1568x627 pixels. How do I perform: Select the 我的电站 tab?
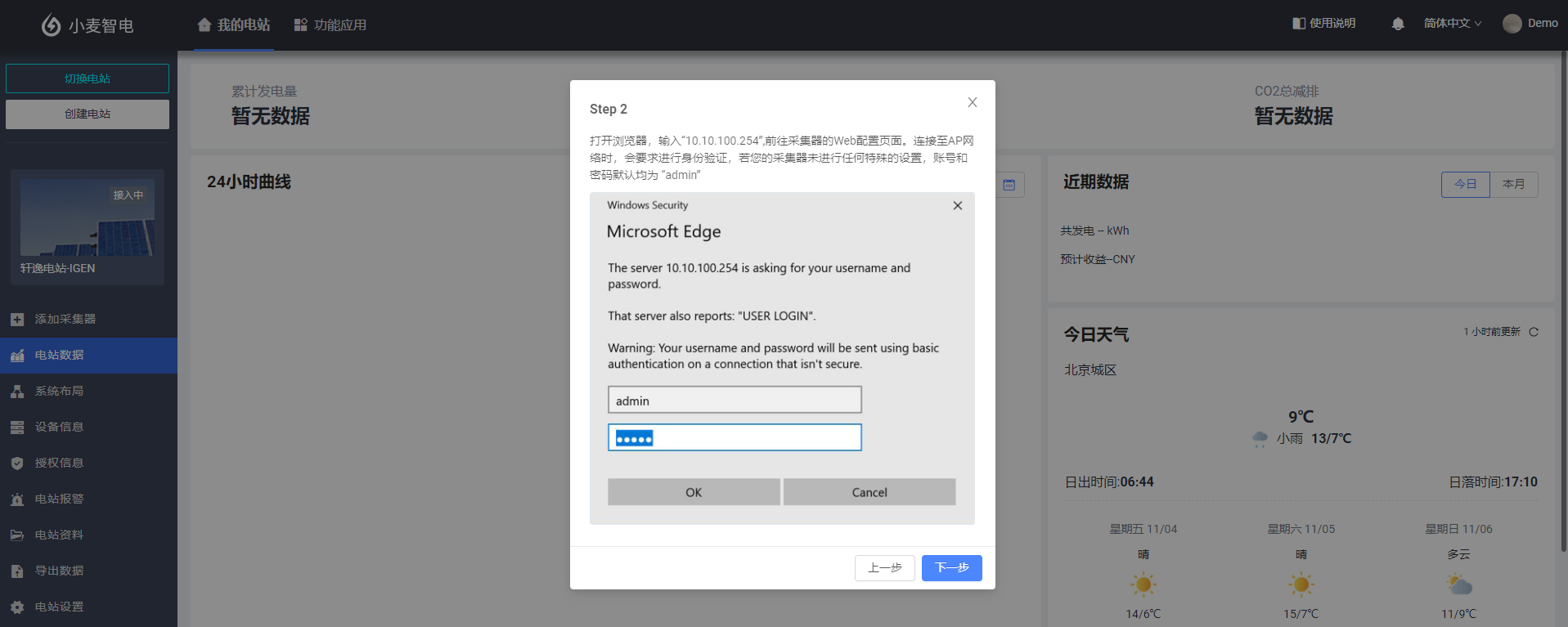pos(234,25)
